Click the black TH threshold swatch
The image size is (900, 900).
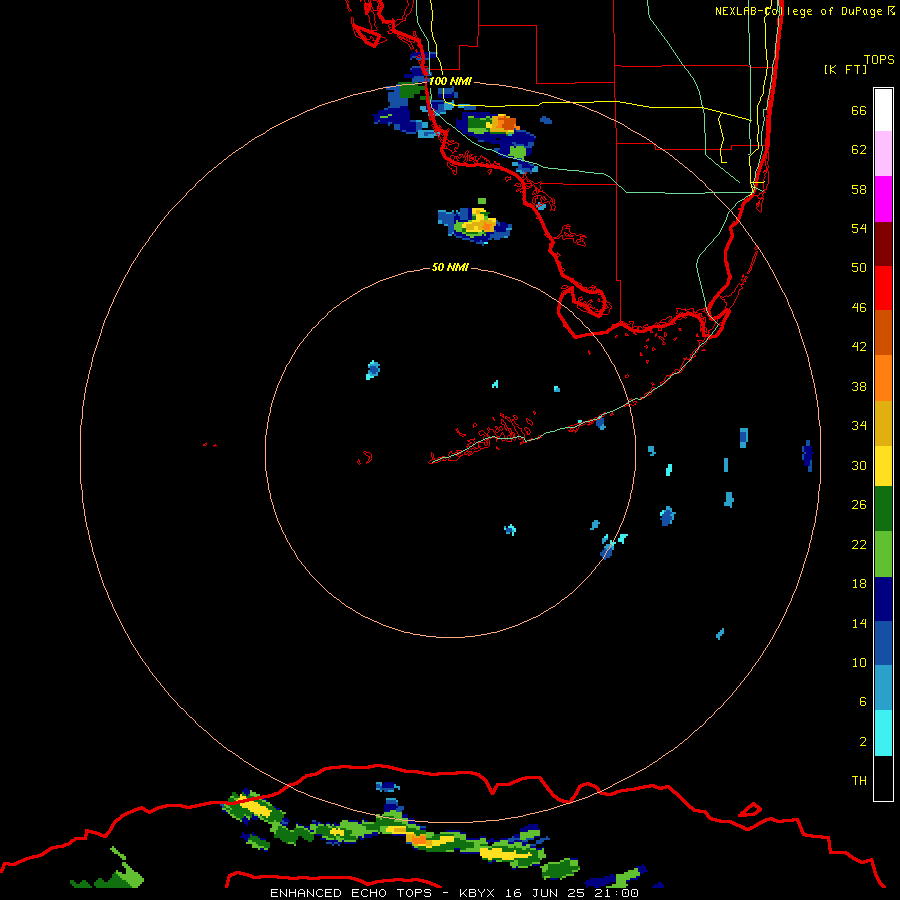pos(883,778)
